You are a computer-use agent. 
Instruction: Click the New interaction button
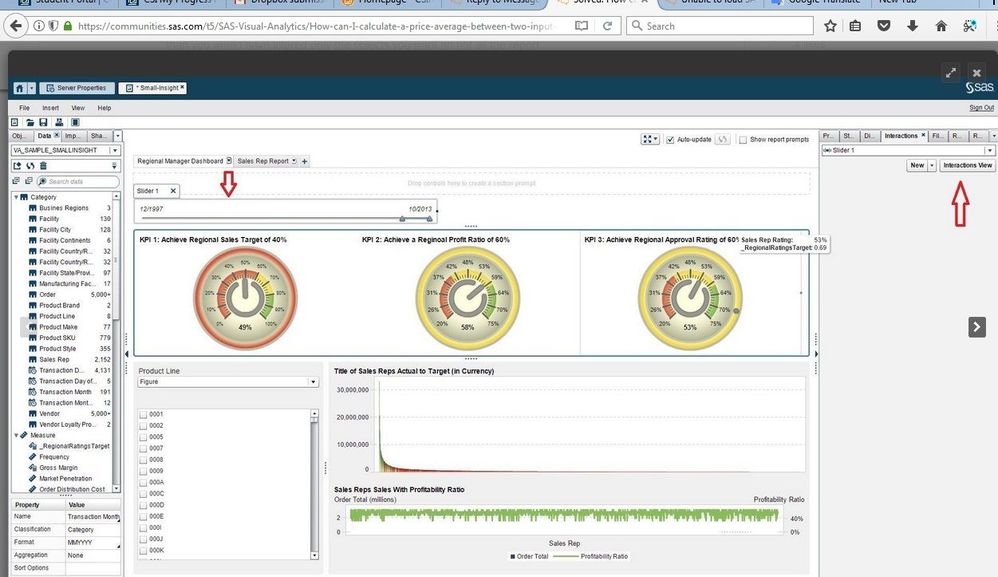[917, 165]
